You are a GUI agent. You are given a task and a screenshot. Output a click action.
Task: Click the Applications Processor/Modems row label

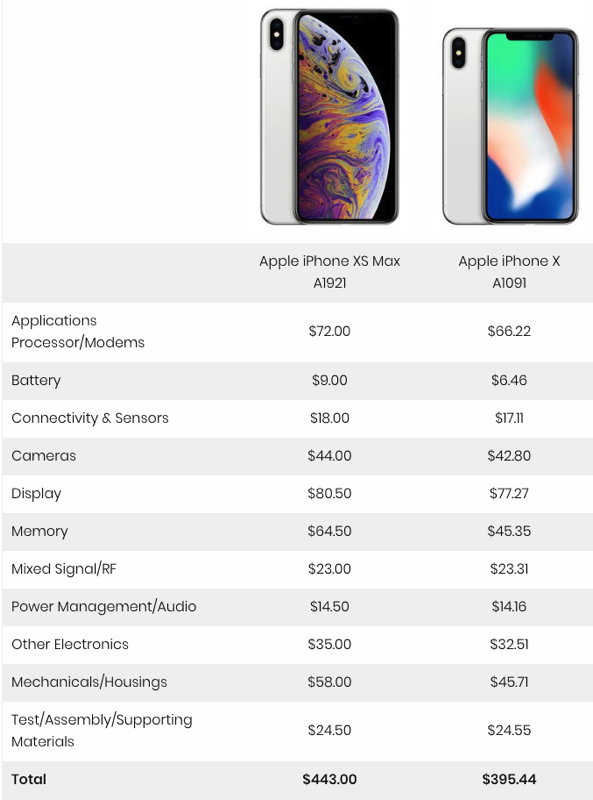[78, 332]
